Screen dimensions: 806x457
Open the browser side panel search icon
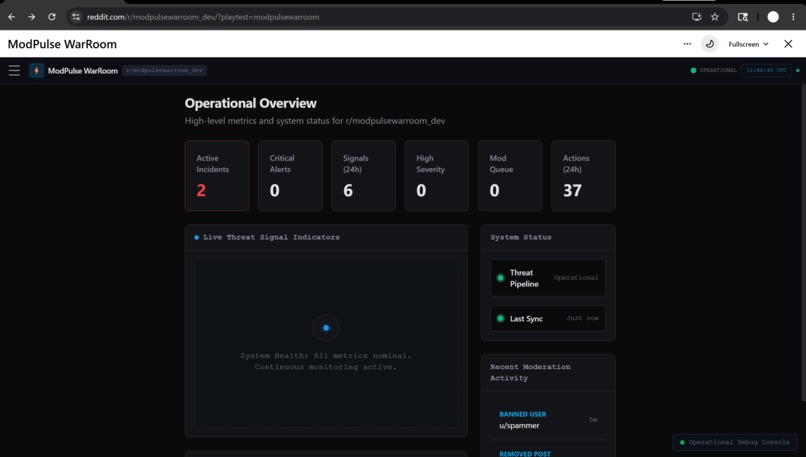(743, 17)
